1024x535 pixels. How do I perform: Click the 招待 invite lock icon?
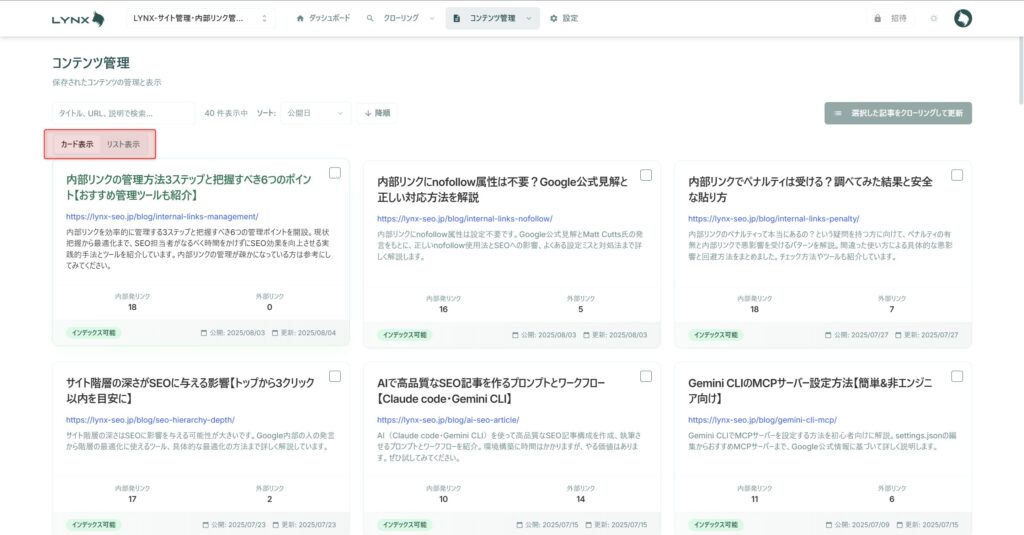pos(878,18)
